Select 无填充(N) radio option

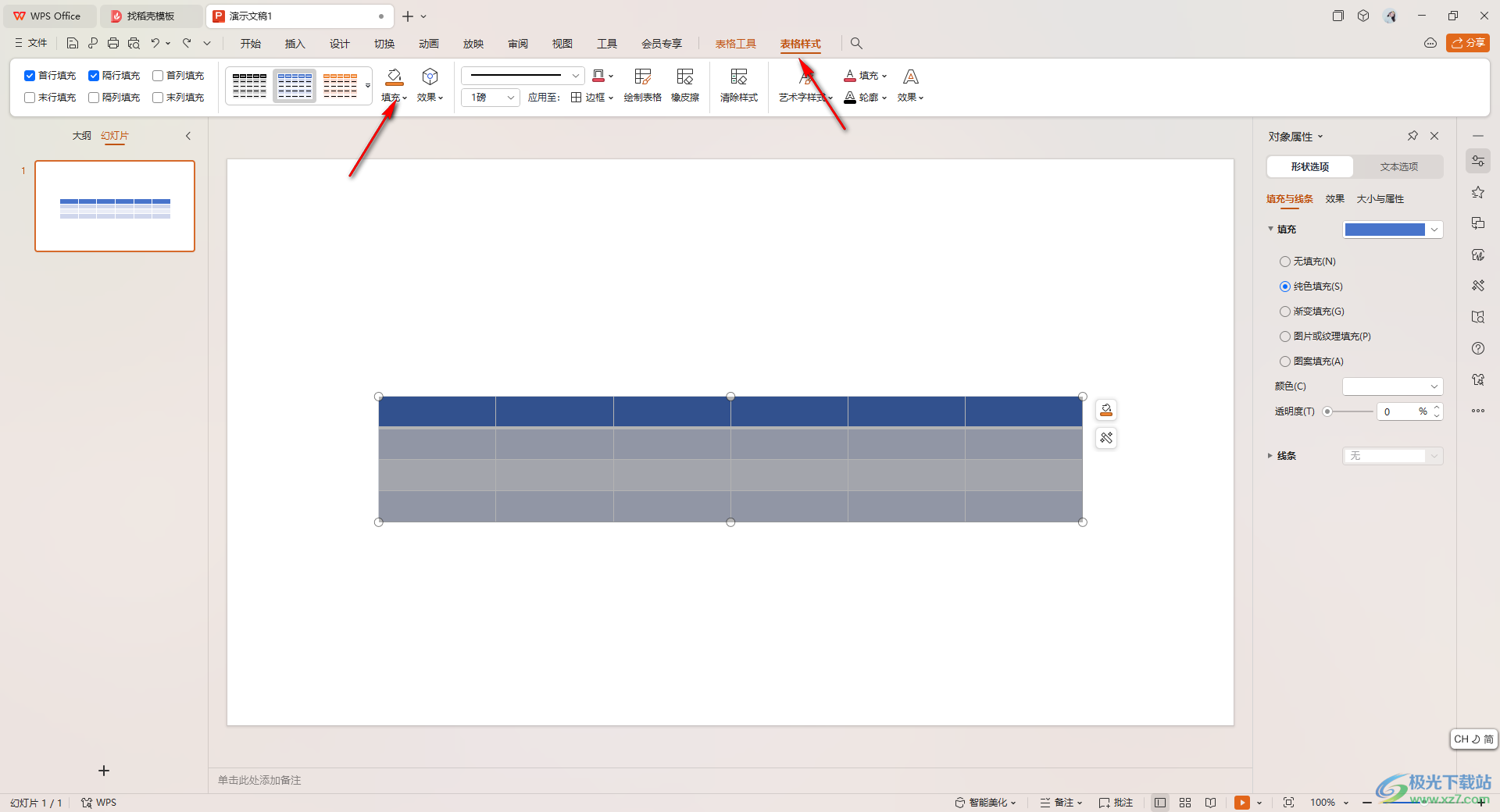pyautogui.click(x=1285, y=262)
